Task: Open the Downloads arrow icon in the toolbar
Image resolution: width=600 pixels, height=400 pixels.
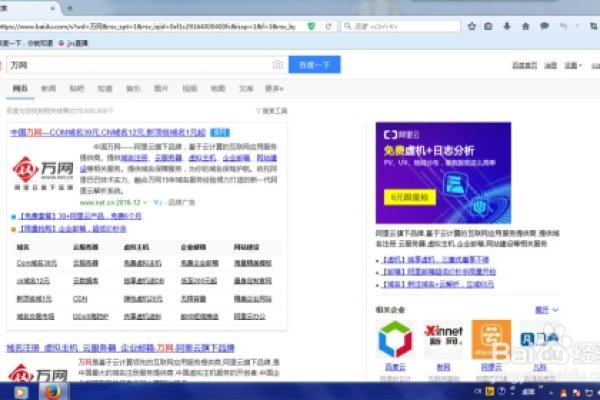Action: click(507, 26)
